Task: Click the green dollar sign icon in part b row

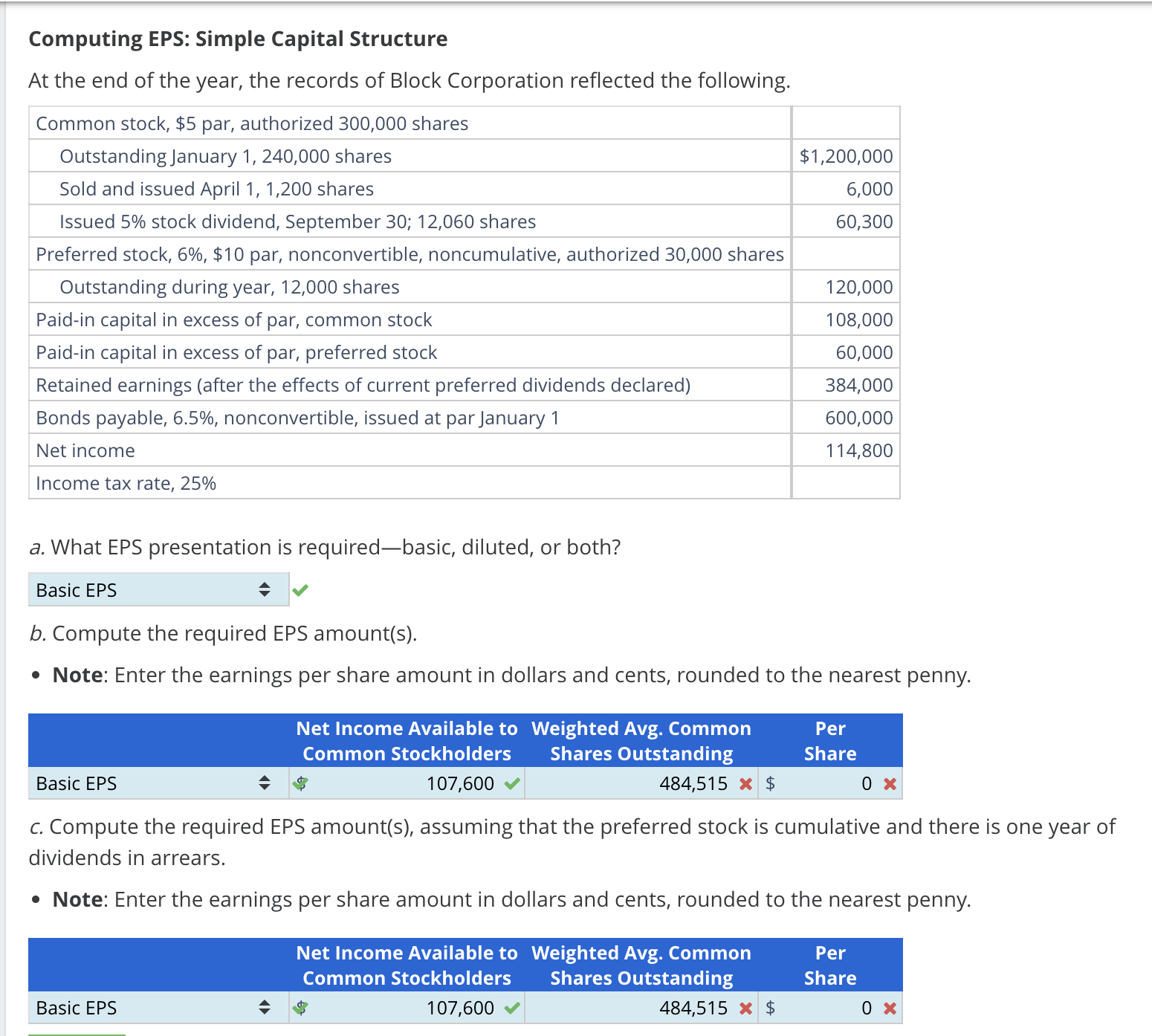Action: point(300,783)
